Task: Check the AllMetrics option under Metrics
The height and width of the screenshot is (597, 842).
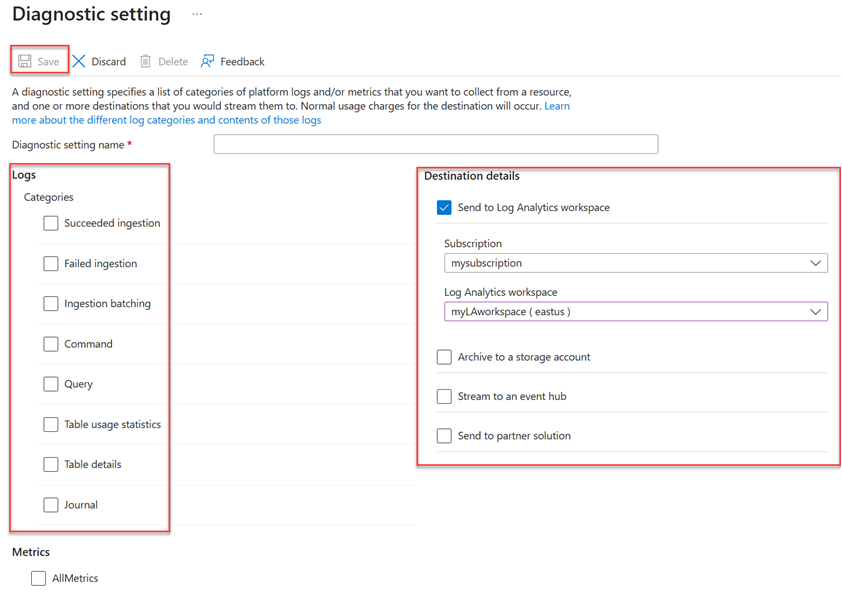Action: point(37,578)
